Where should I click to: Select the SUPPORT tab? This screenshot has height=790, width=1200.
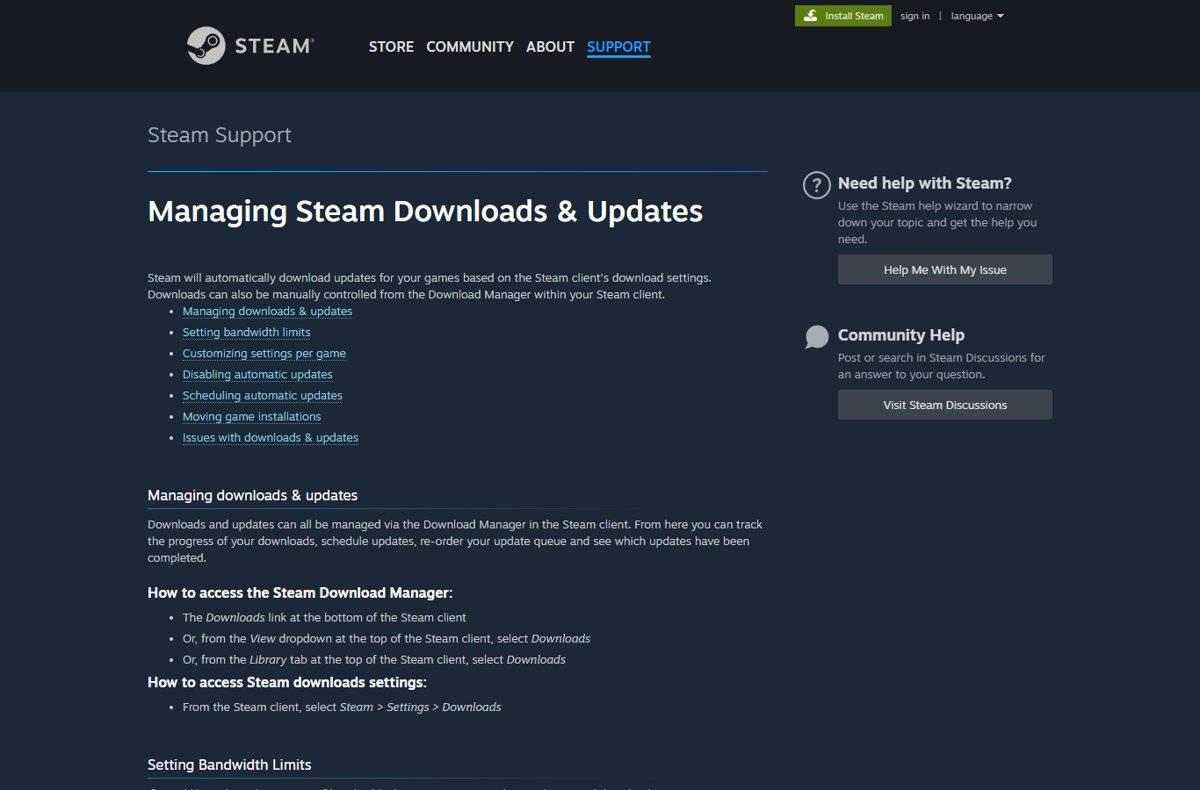[619, 47]
